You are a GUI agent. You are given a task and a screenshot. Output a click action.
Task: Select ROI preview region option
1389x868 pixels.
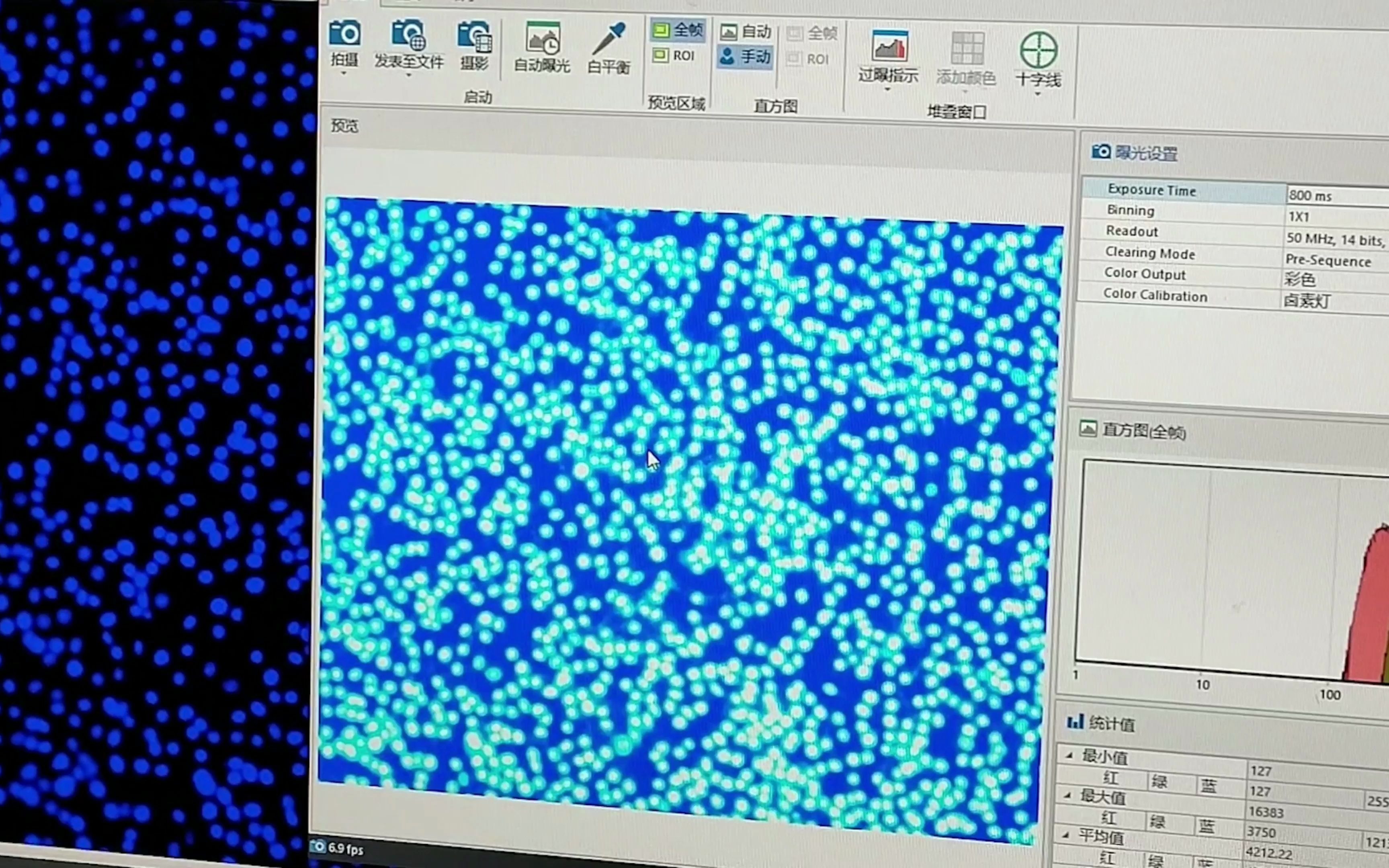(x=675, y=56)
